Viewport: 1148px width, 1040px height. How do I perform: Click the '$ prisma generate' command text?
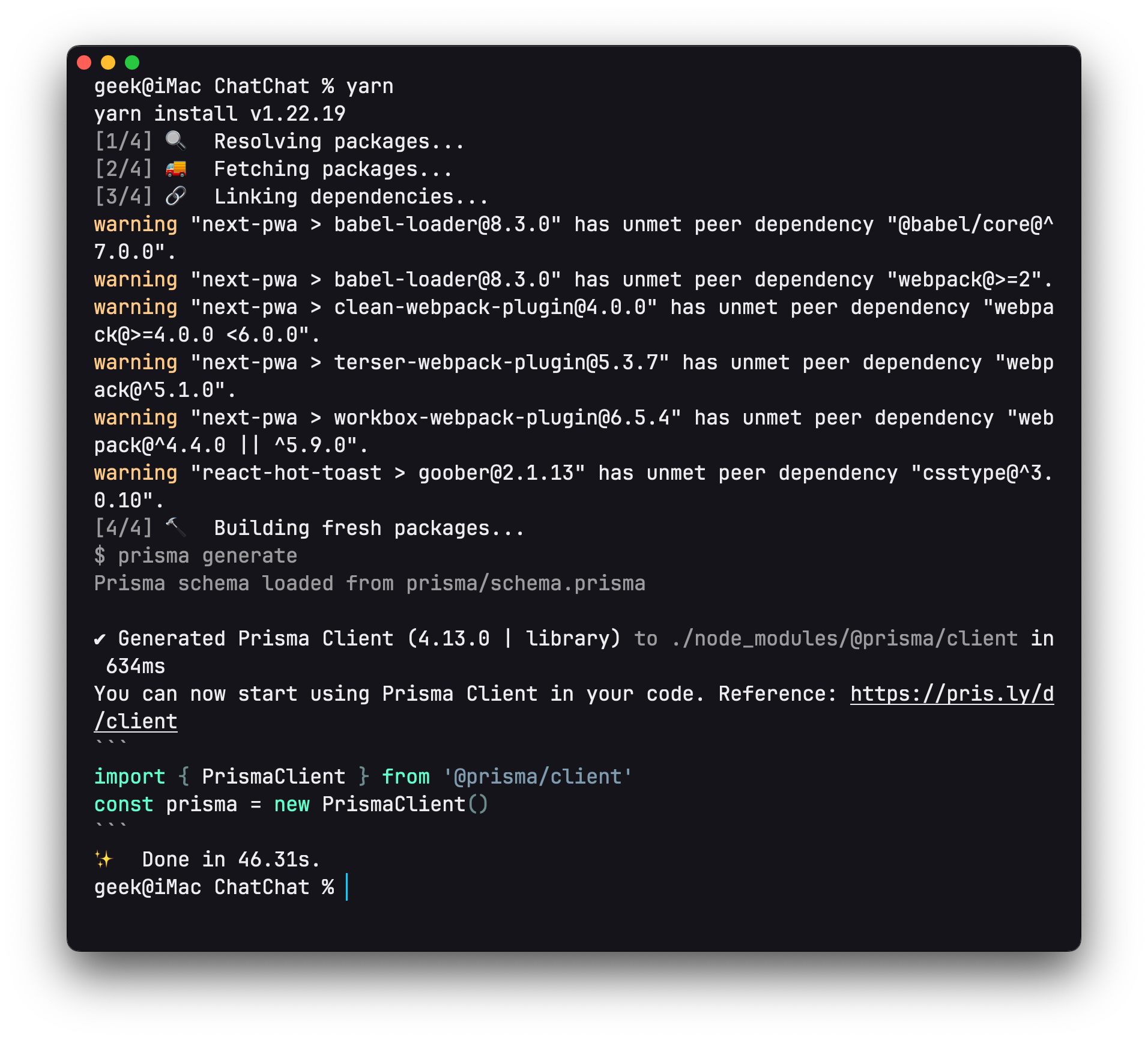point(196,556)
